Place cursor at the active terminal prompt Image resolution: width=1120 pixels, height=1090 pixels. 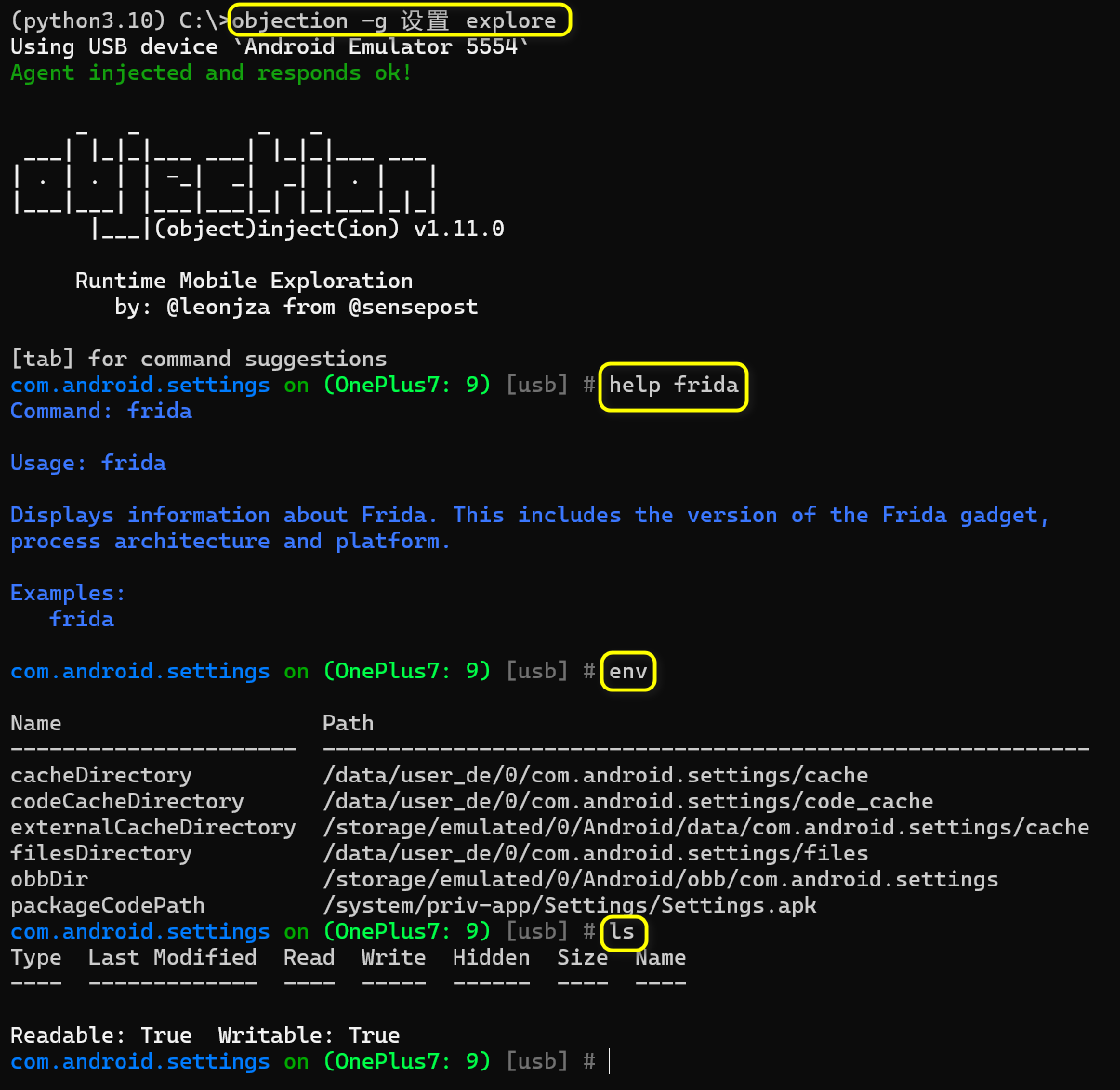pos(609,1060)
